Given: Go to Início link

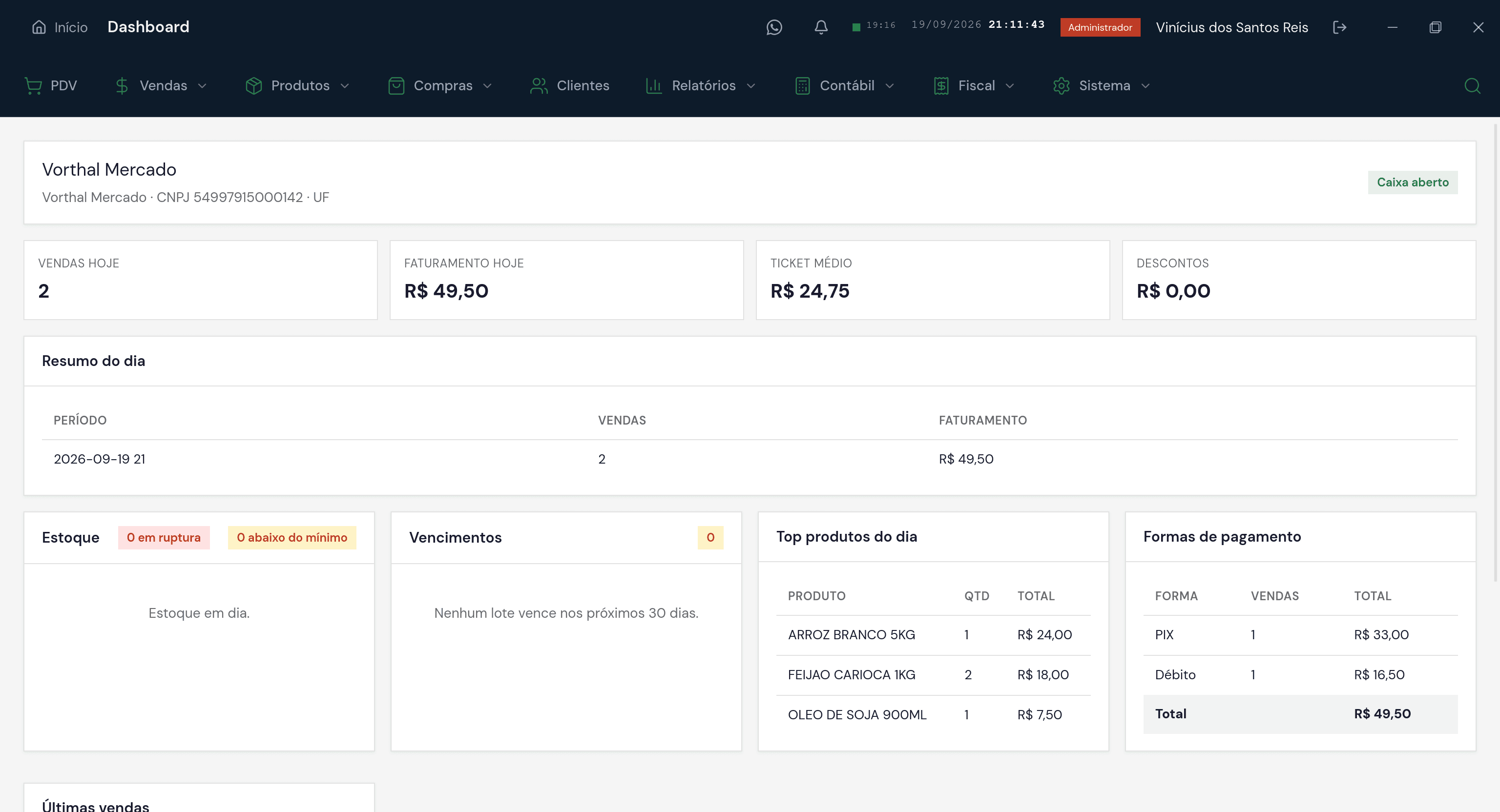Looking at the screenshot, I should [60, 27].
